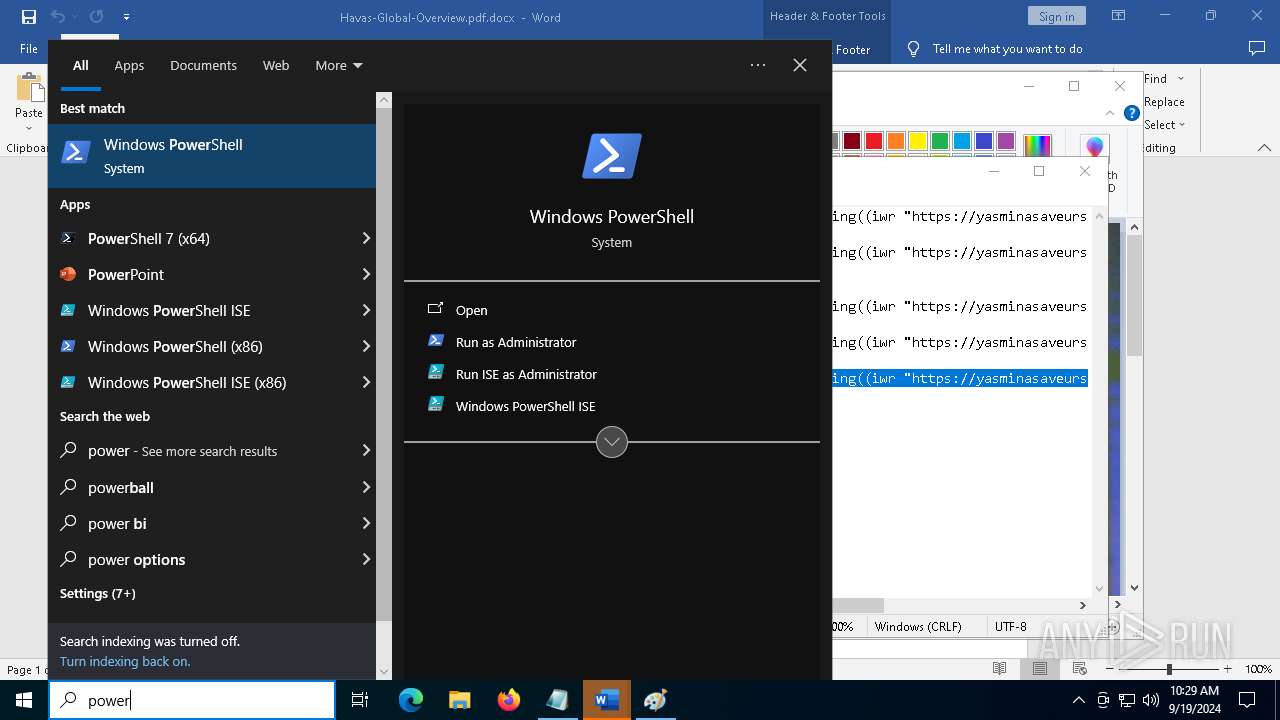
Task: Click Turn indexing back on link
Action: tap(125, 661)
